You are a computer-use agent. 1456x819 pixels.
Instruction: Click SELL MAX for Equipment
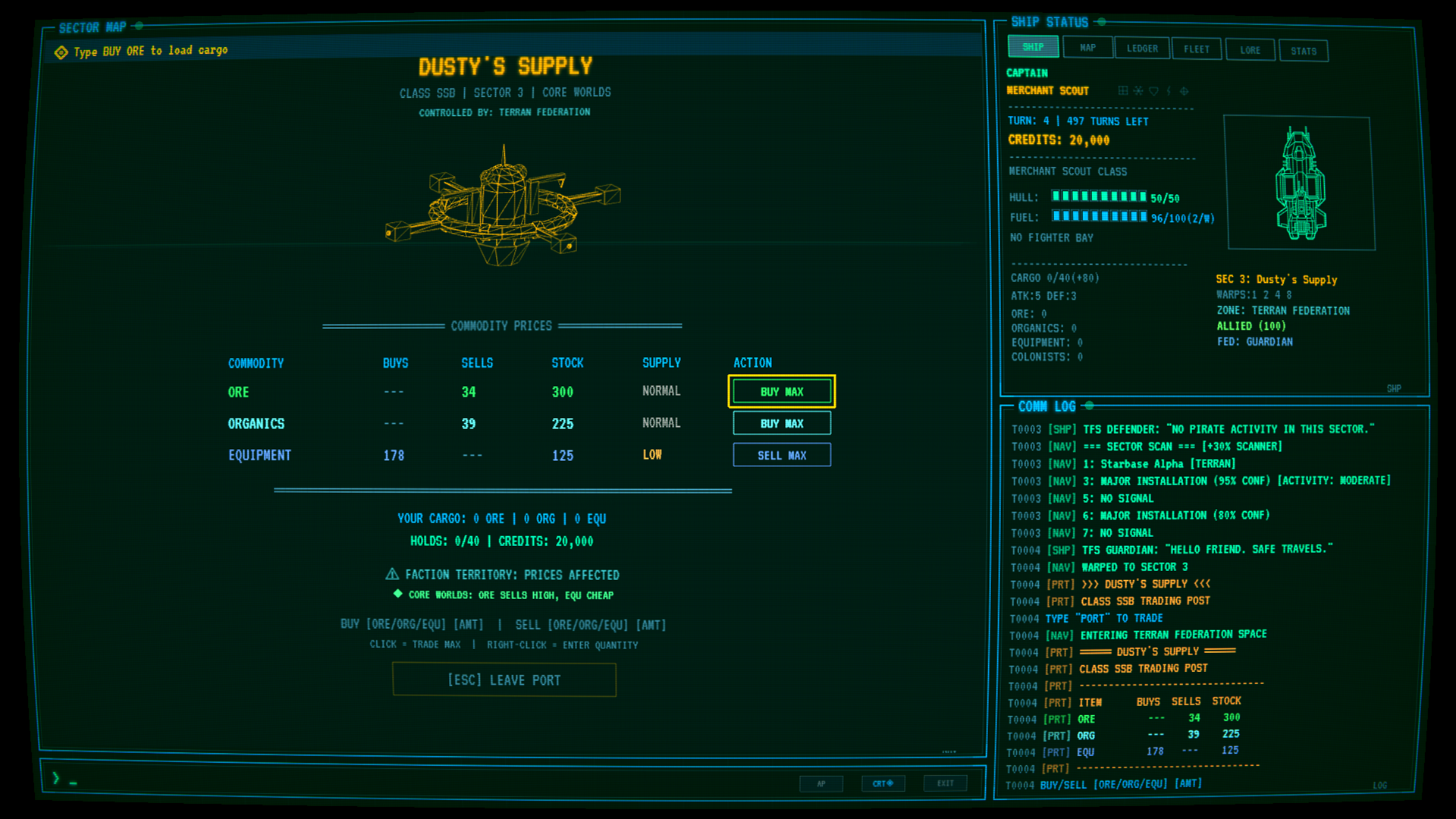click(782, 455)
